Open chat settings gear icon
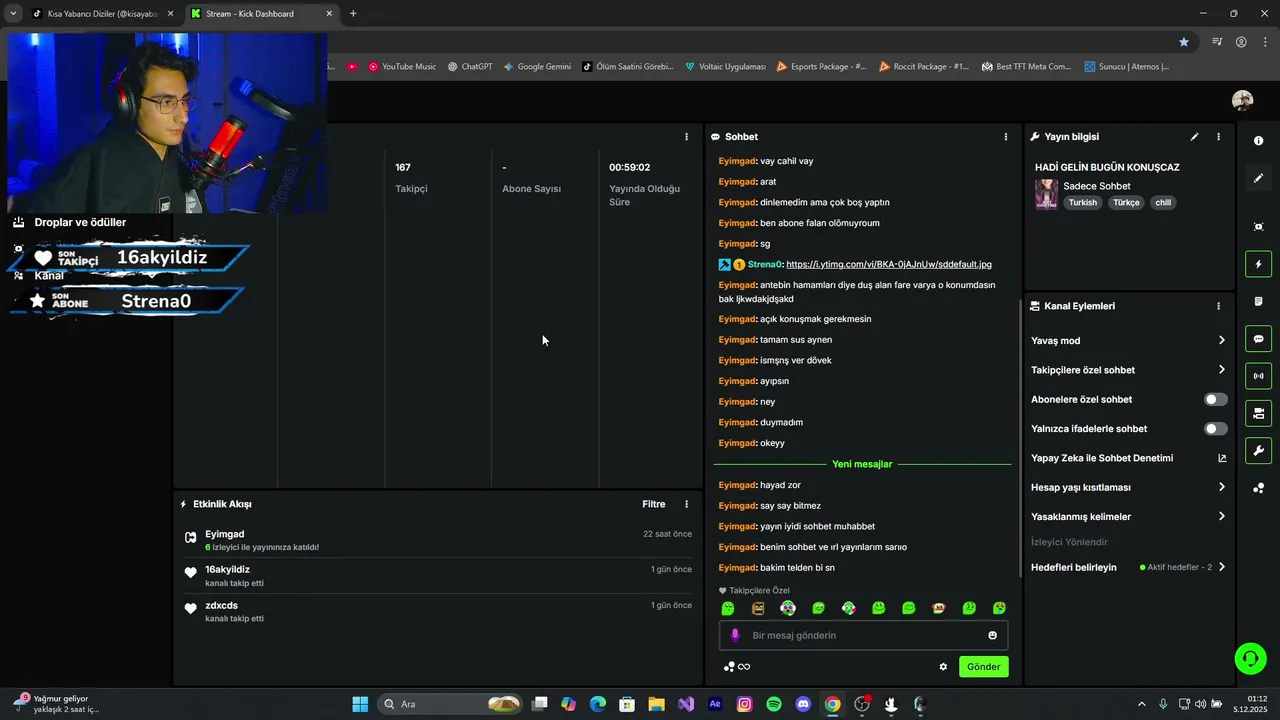 click(x=943, y=667)
